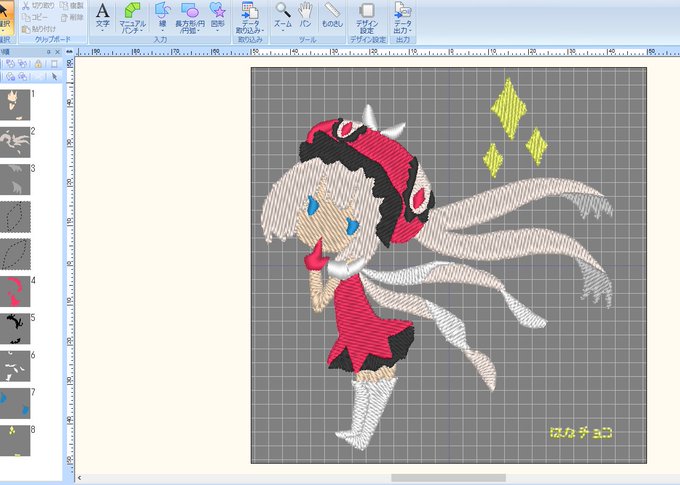Open the マニュアルパンチ dropdown
This screenshot has width=680, height=485.
[132, 17]
